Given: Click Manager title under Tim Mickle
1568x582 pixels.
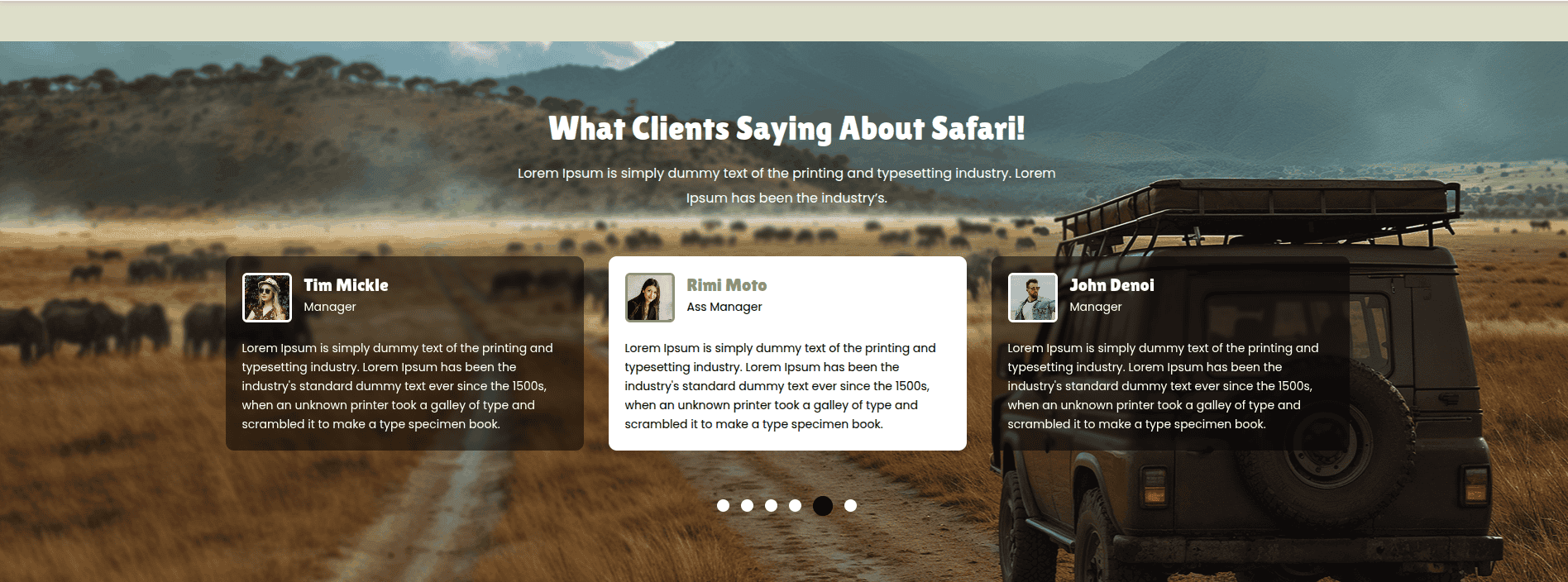Looking at the screenshot, I should pos(330,307).
